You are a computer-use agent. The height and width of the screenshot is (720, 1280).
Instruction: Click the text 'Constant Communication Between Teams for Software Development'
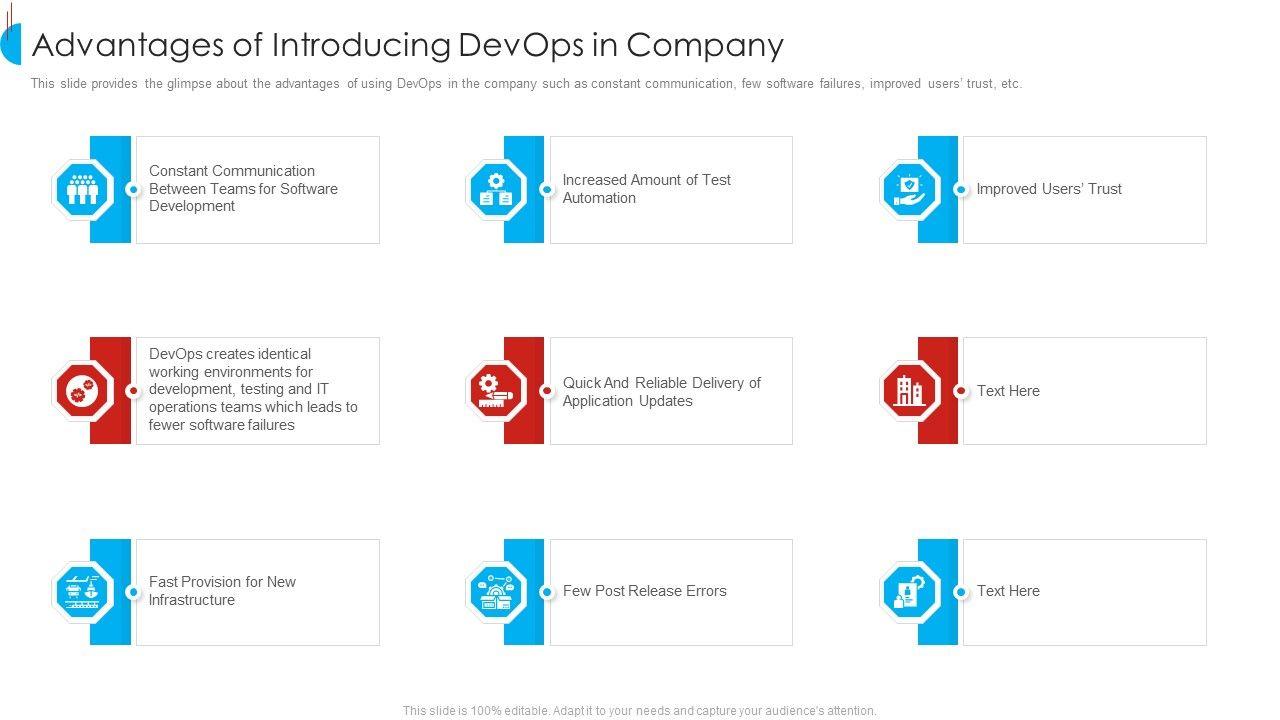(x=243, y=189)
